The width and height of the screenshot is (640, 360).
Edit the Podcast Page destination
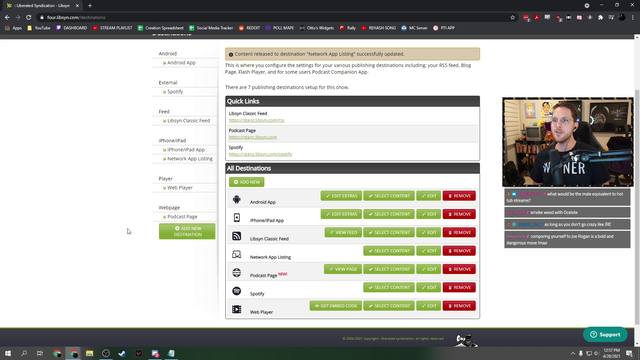[x=429, y=269]
